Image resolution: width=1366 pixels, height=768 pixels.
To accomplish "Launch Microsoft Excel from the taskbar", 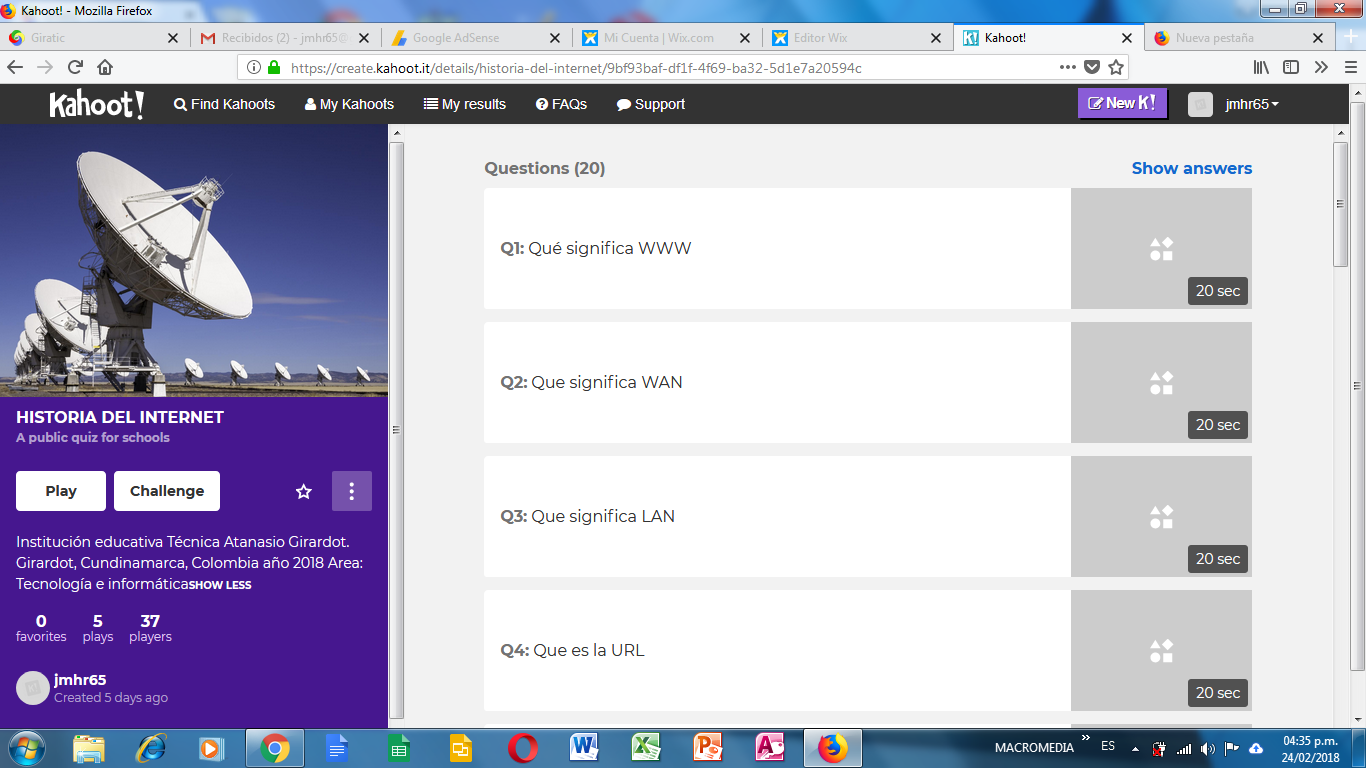I will pos(646,748).
